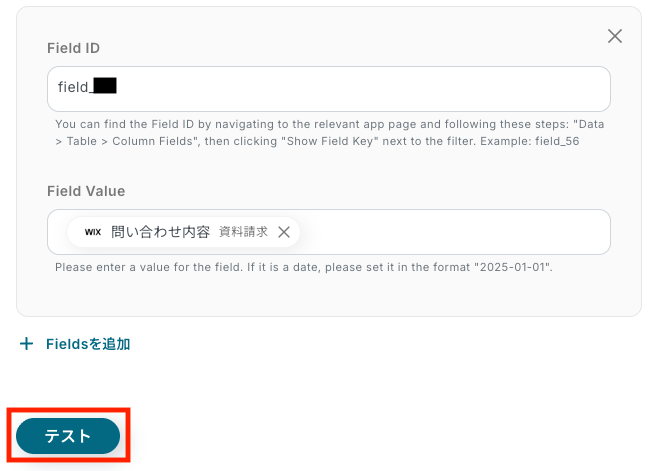Delete the 問い合わせ内容 chip using its X

tap(284, 232)
